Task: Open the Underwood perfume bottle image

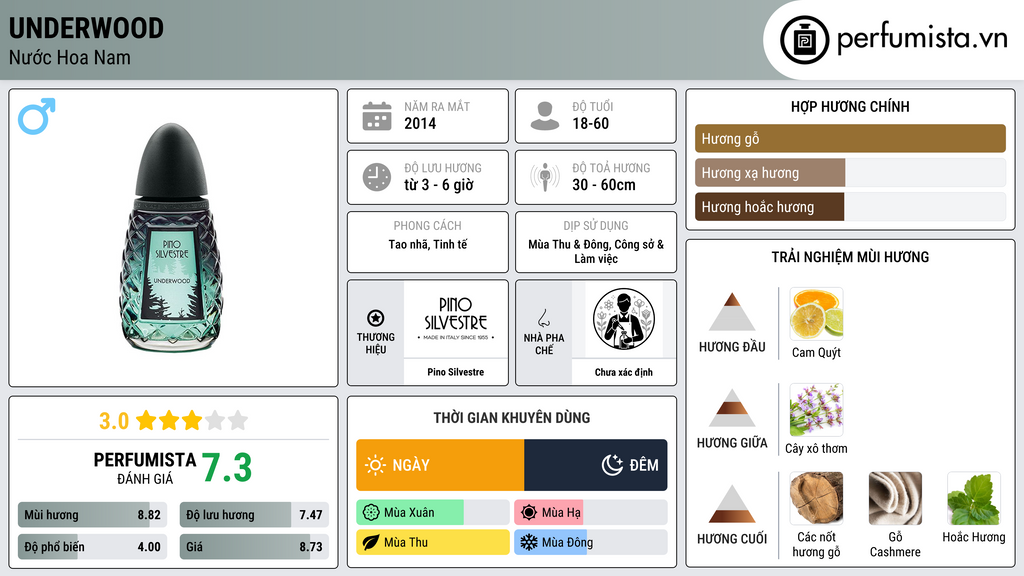Action: 172,238
